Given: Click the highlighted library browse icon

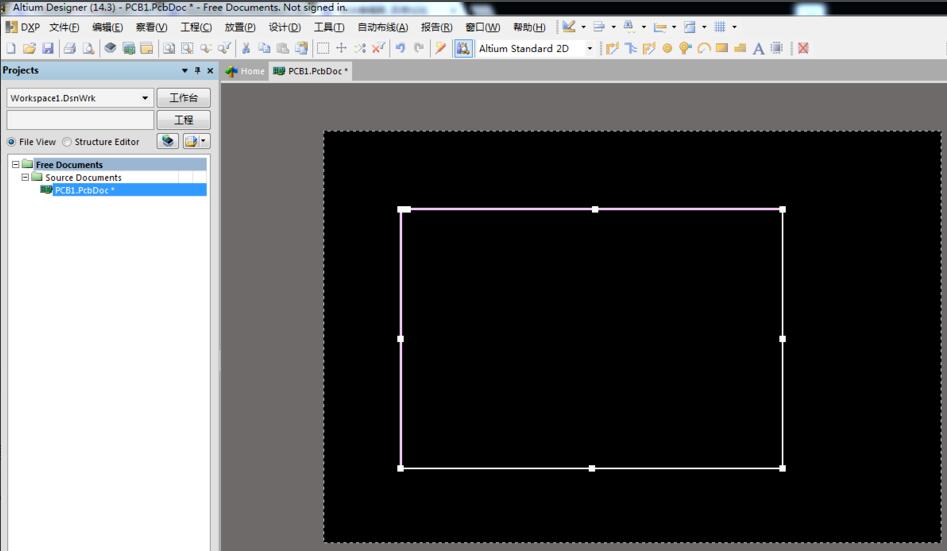Looking at the screenshot, I should [463, 48].
